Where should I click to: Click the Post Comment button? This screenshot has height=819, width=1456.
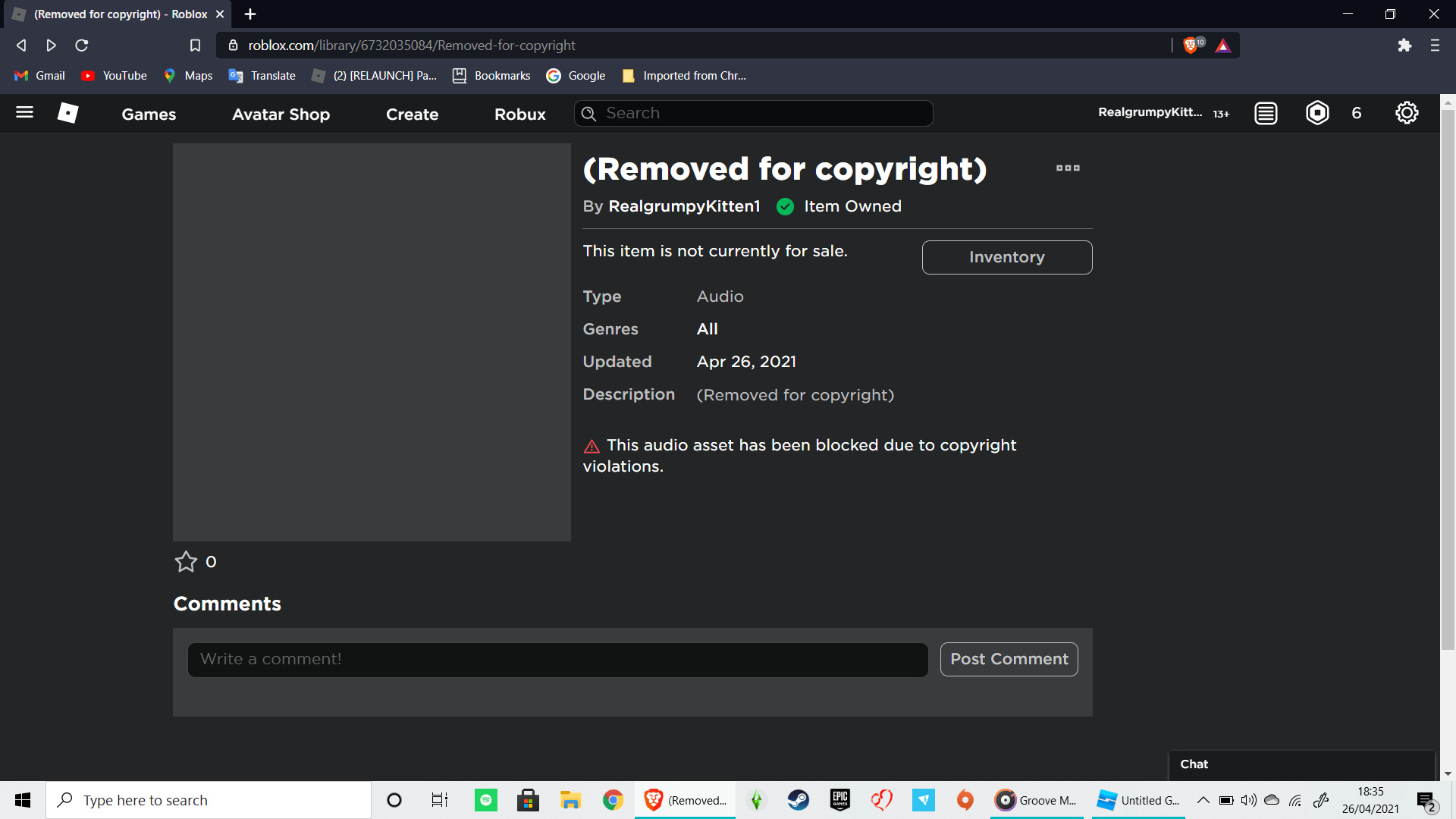point(1009,659)
